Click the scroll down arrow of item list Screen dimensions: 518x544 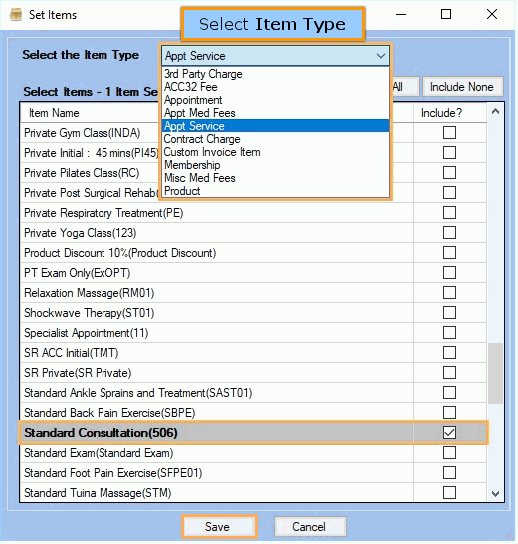495,493
